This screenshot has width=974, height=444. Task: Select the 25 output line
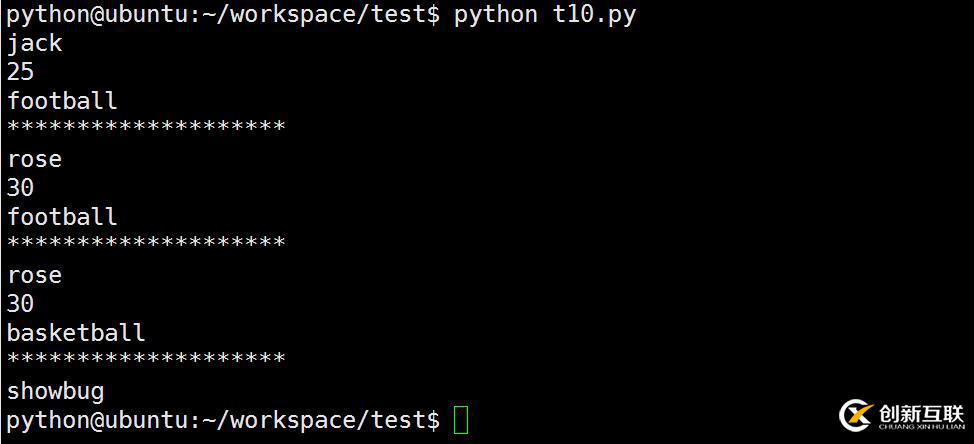[x=21, y=72]
